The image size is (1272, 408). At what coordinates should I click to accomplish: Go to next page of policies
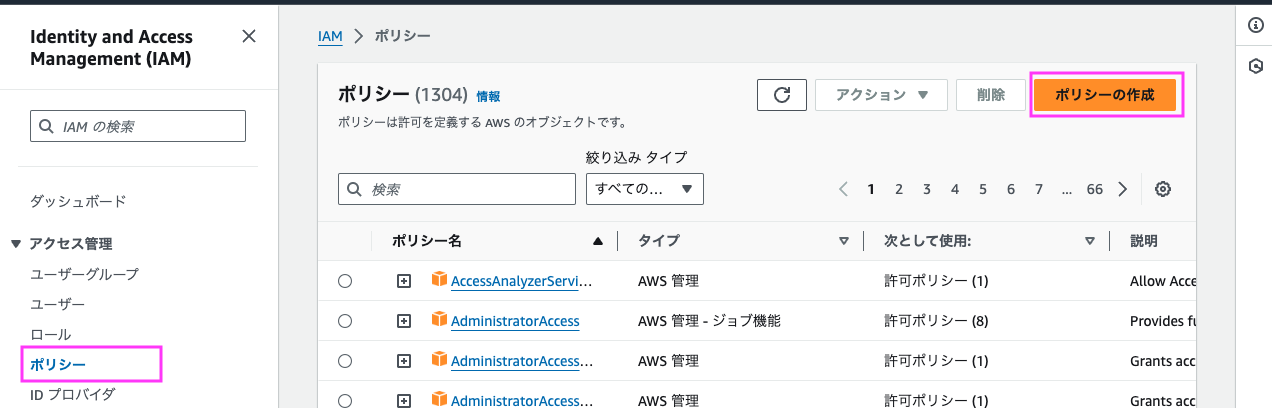1123,189
